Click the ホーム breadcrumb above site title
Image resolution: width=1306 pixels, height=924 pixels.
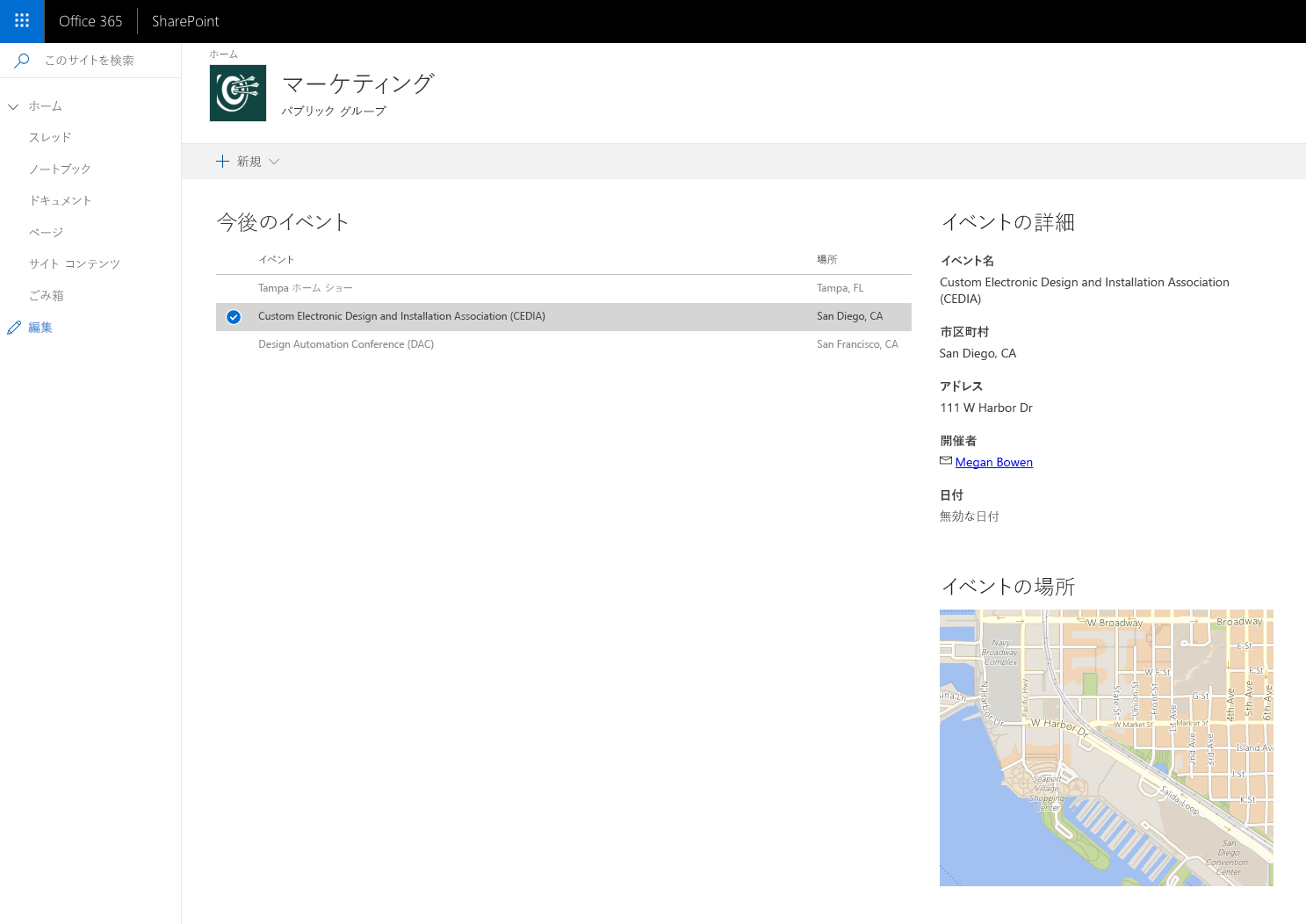coord(224,54)
